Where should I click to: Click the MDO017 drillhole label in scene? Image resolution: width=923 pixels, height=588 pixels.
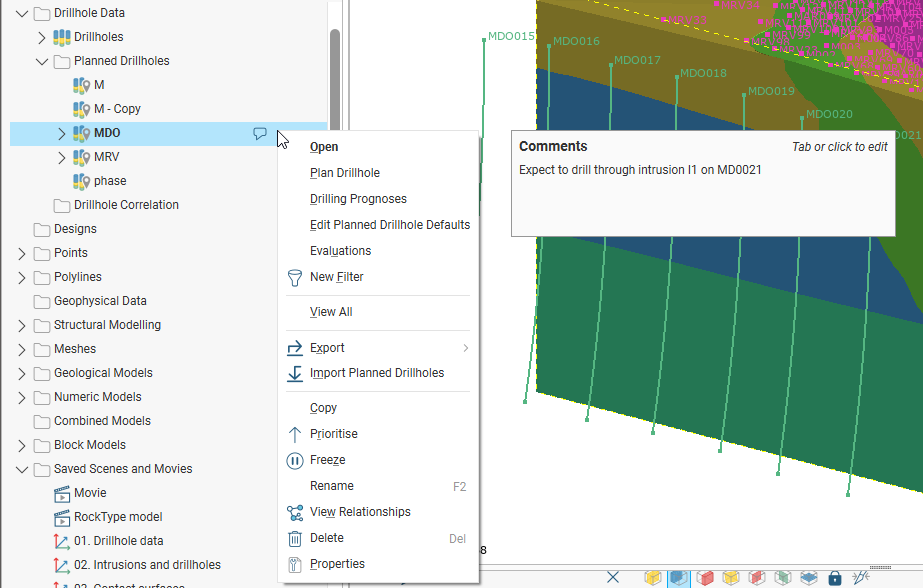pyautogui.click(x=637, y=60)
